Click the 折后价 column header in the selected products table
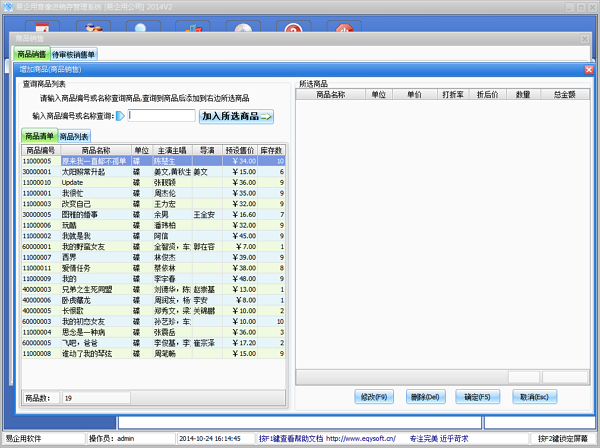 click(x=488, y=94)
